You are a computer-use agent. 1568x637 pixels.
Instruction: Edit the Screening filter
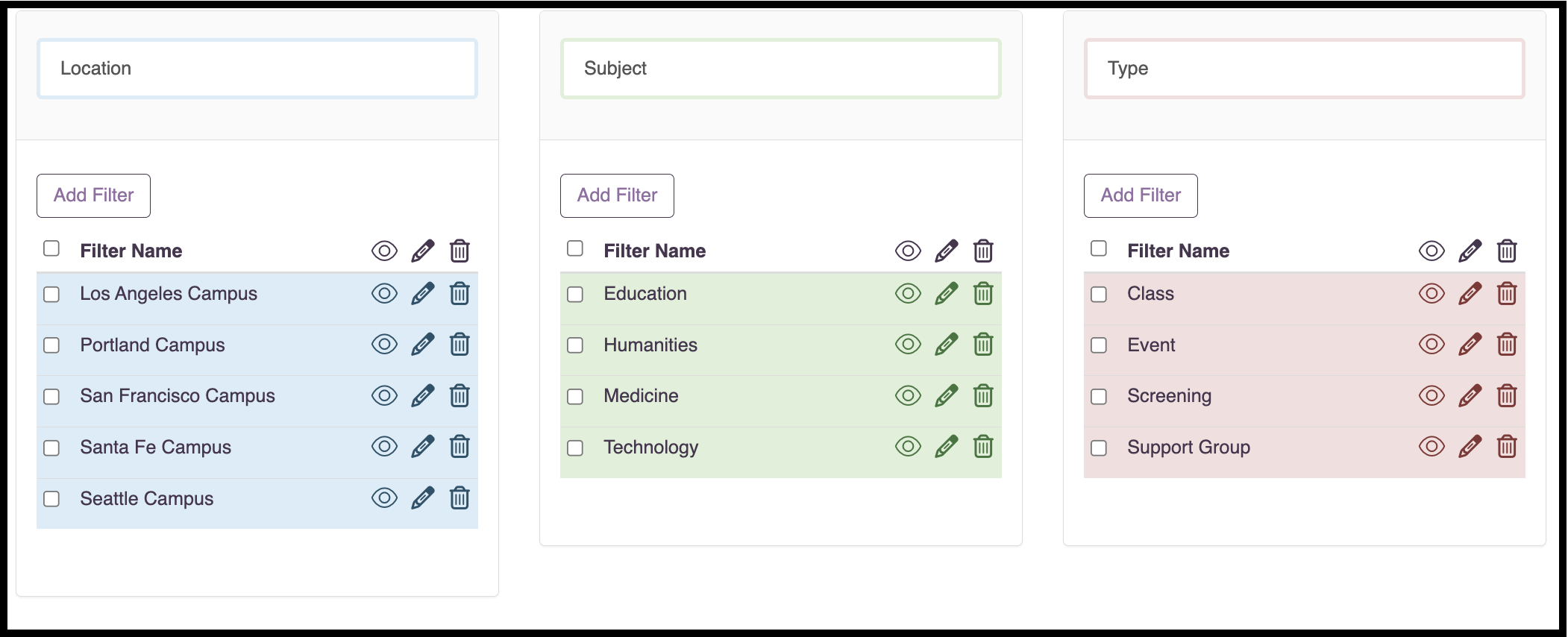pyautogui.click(x=1470, y=396)
